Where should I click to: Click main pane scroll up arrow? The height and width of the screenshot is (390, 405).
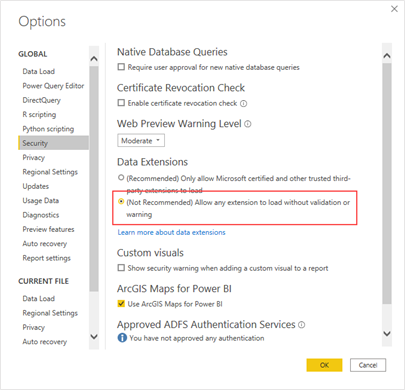tap(387, 56)
